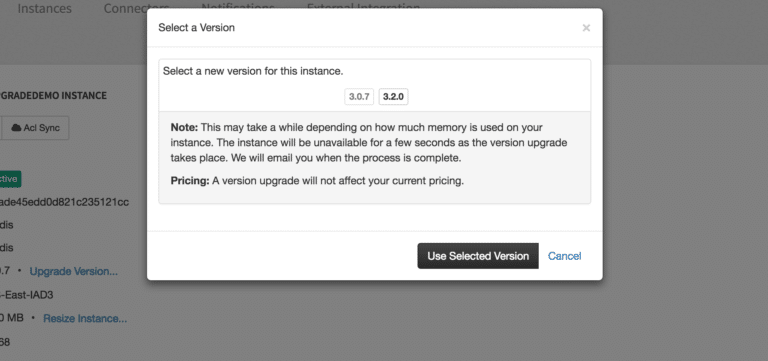Viewport: 768px width, 361px height.
Task: Confirm with Use Selected Version button
Action: pyautogui.click(x=478, y=256)
